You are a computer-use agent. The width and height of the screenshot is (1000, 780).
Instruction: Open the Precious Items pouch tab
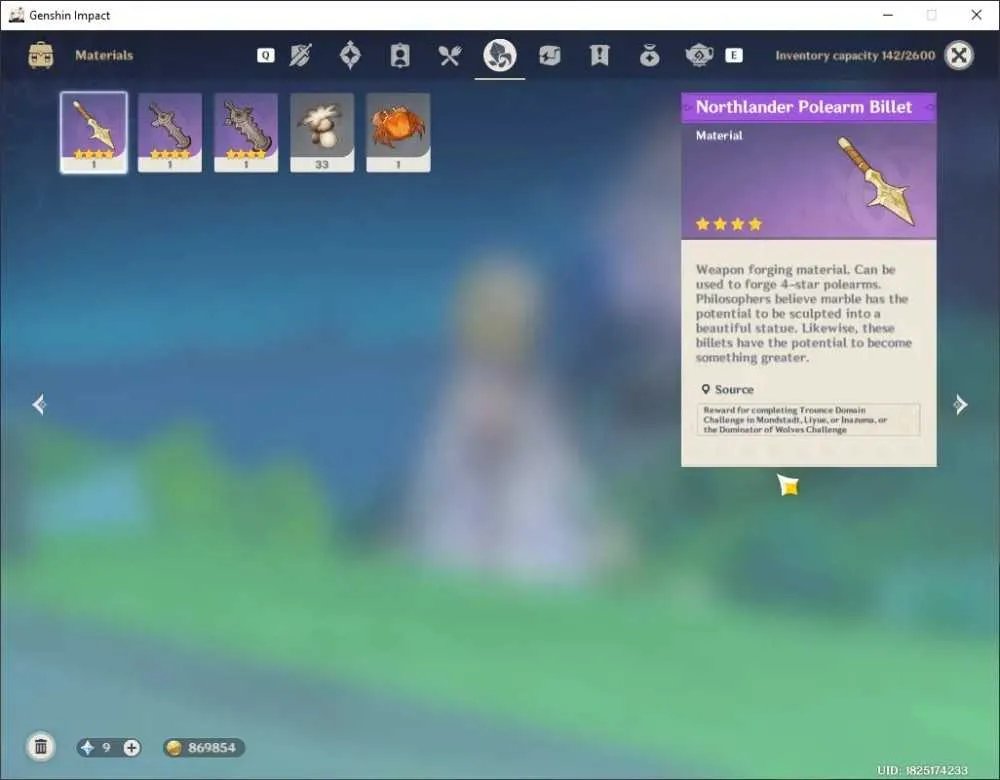(x=649, y=55)
